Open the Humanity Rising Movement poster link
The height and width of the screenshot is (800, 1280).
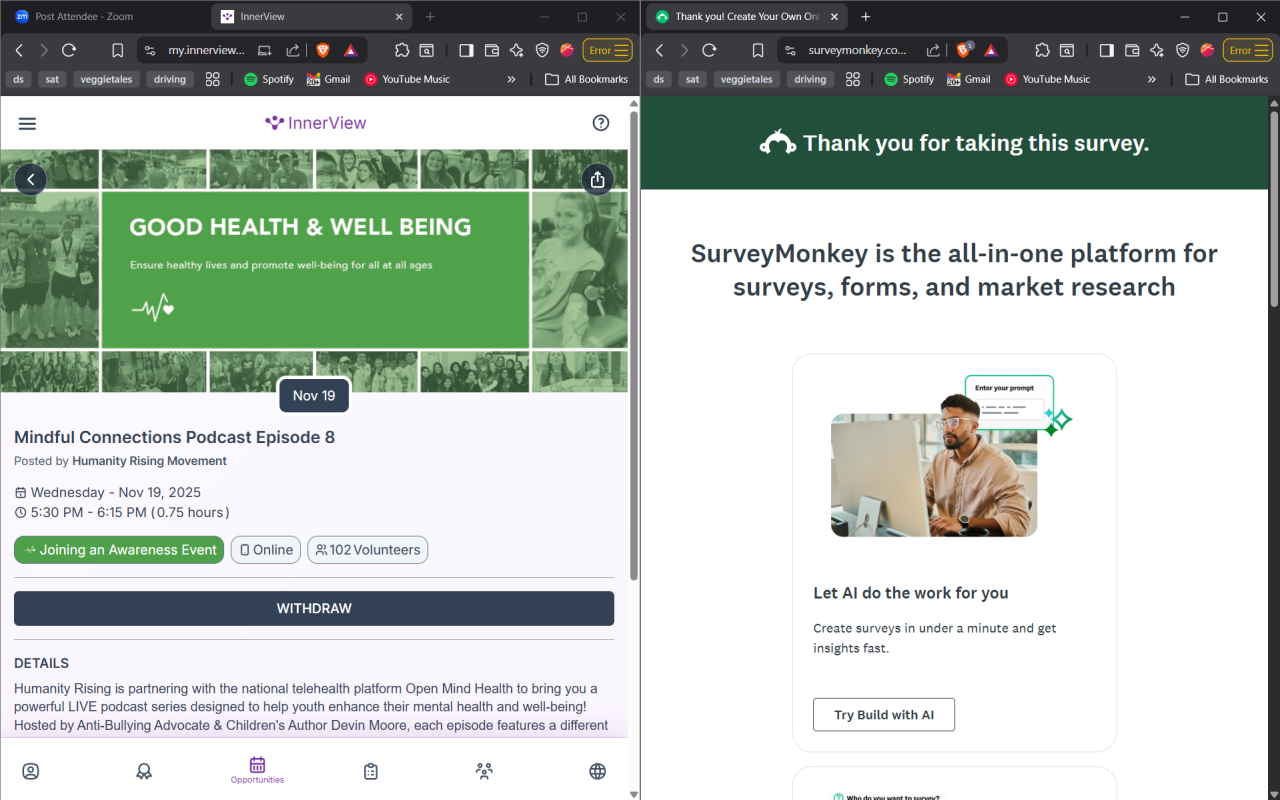(x=149, y=461)
